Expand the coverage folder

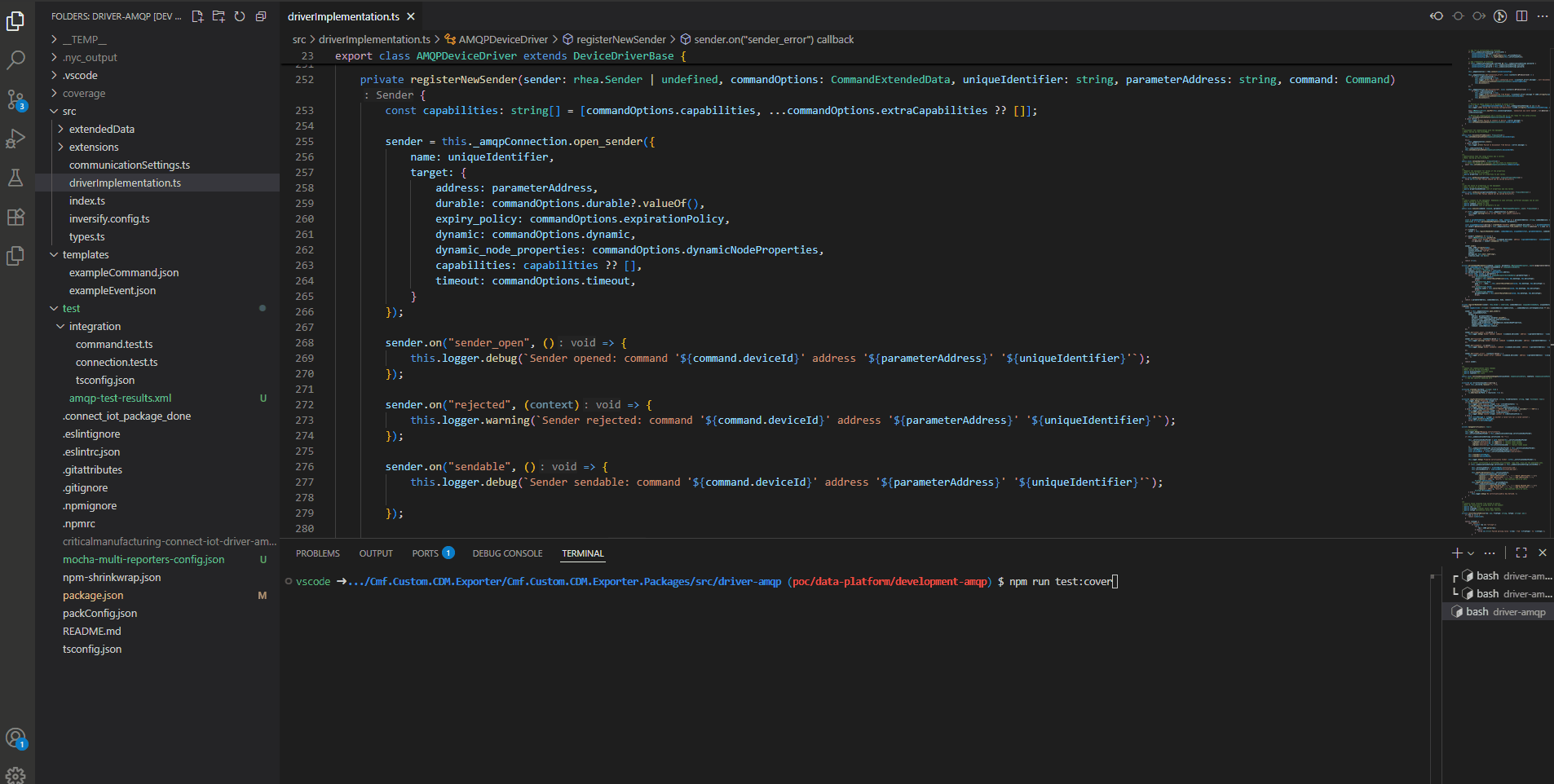pos(83,94)
